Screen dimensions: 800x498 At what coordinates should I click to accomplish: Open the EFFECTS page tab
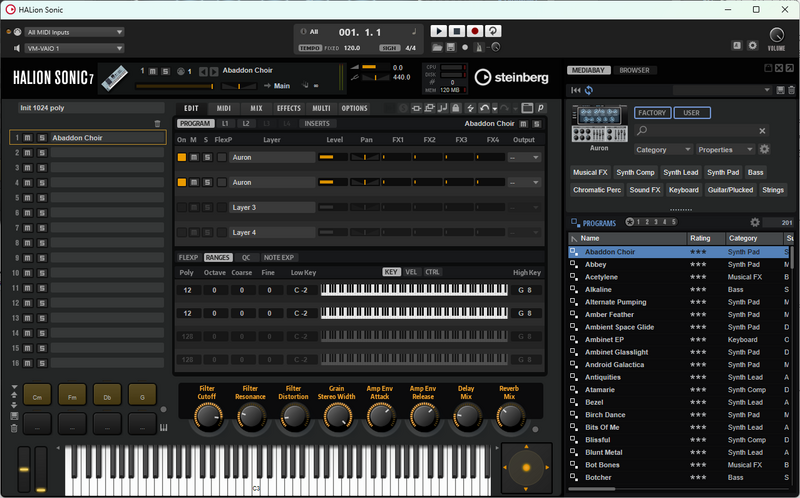(x=289, y=108)
